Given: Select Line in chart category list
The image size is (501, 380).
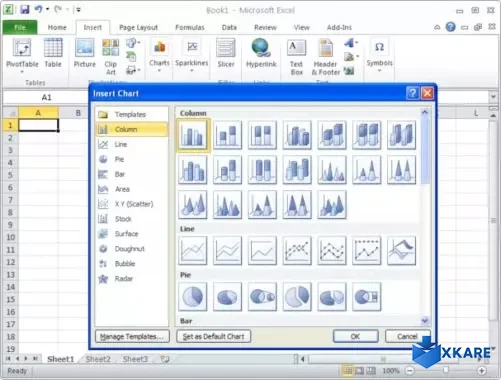Looking at the screenshot, I should tap(132, 144).
